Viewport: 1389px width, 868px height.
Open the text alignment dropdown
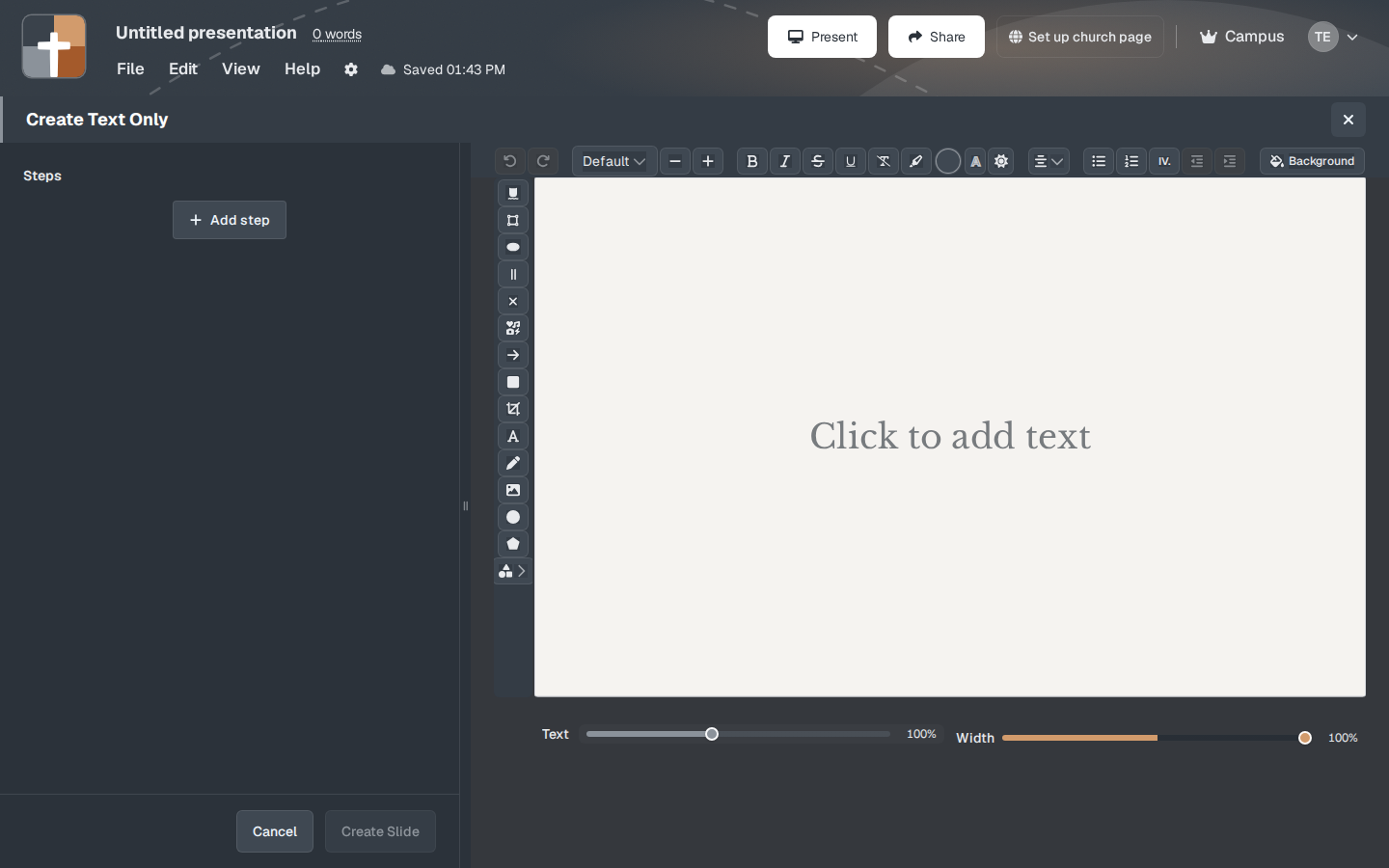click(1049, 161)
